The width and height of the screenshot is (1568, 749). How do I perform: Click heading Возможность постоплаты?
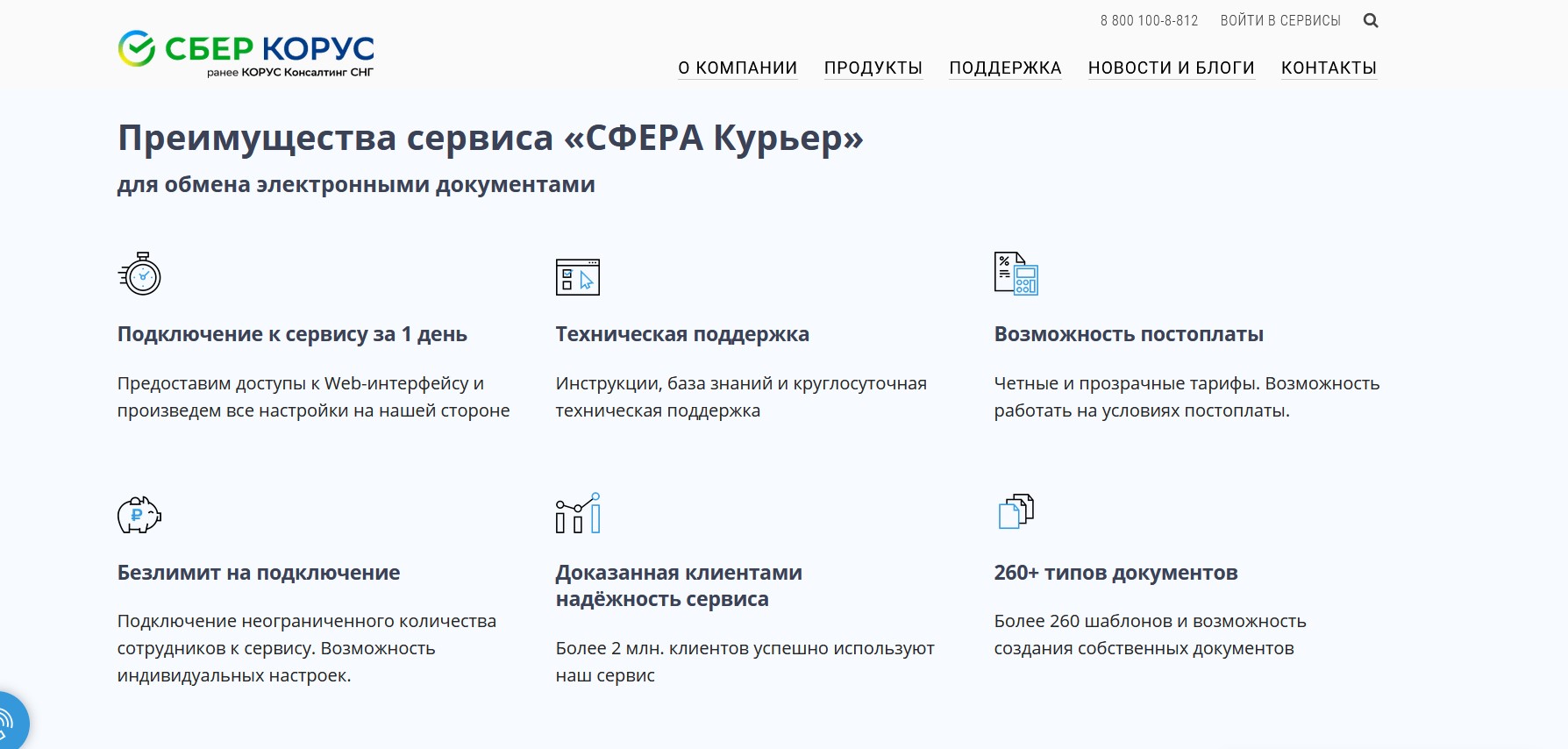(1129, 334)
